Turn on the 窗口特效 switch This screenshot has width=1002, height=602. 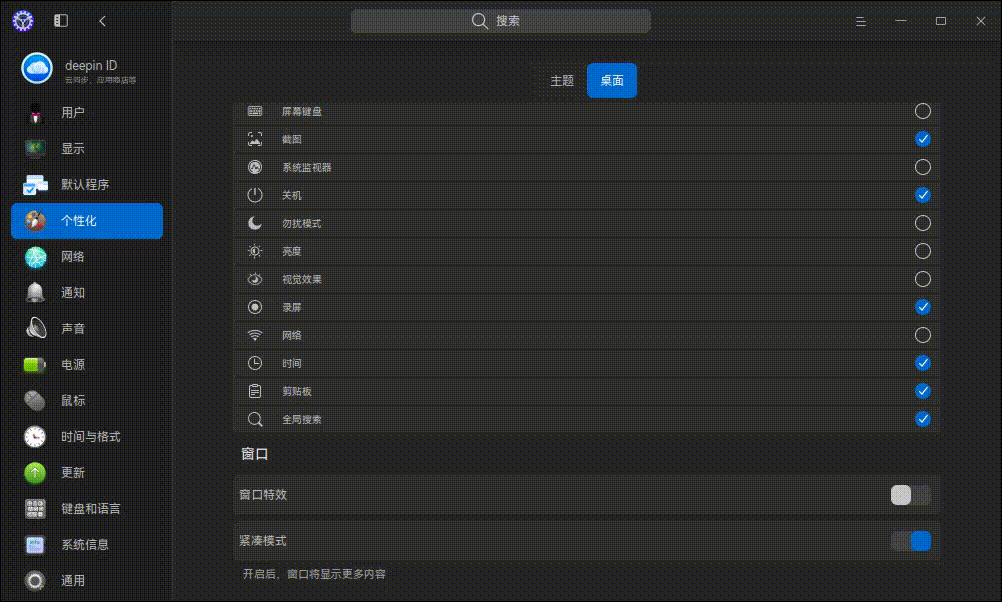coord(911,495)
